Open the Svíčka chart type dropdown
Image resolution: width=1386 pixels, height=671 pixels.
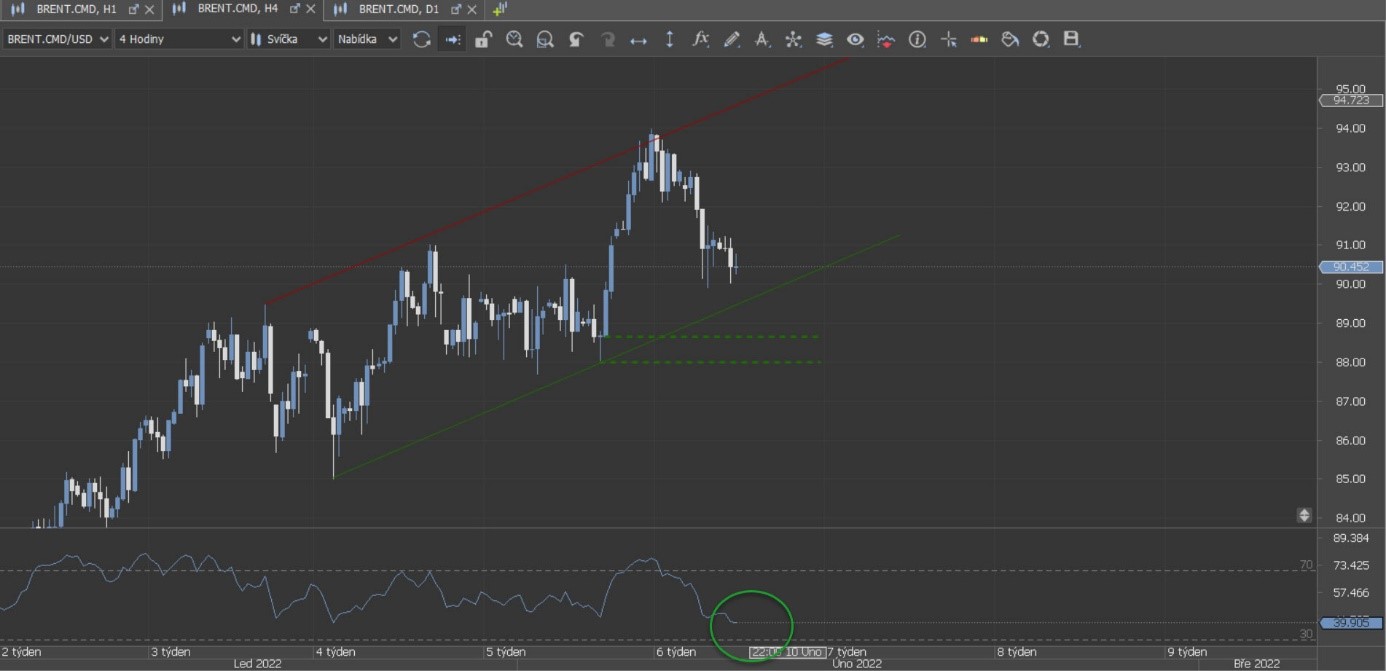tap(288, 39)
